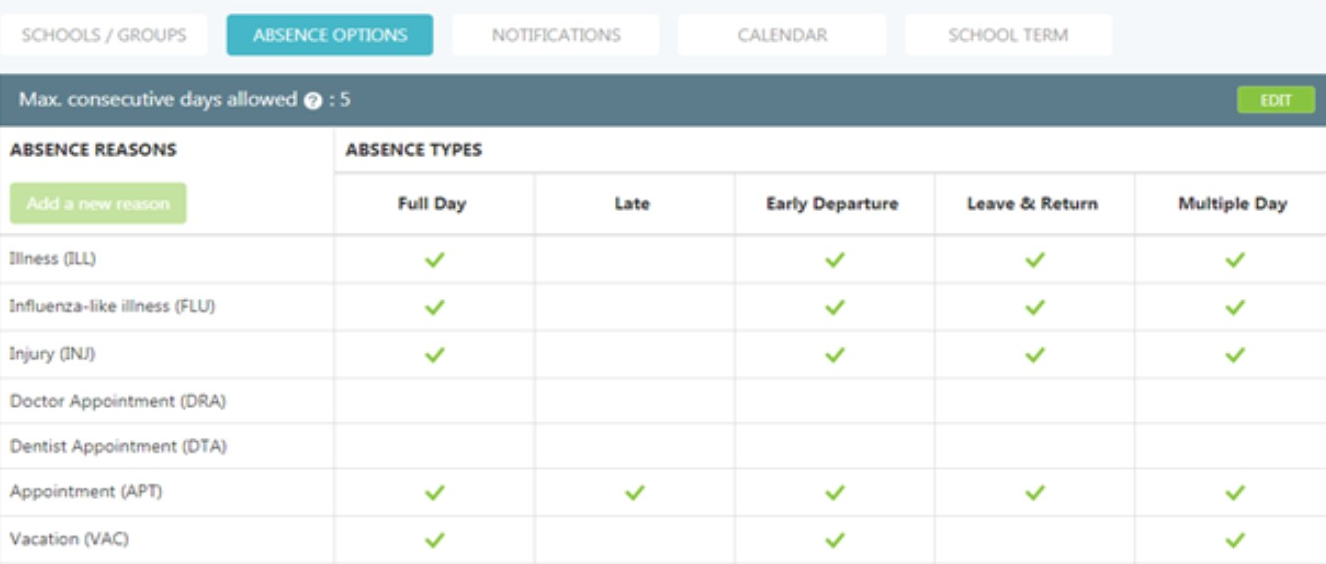Click the Illness Full Day checkmark
1326x564 pixels.
point(434,260)
